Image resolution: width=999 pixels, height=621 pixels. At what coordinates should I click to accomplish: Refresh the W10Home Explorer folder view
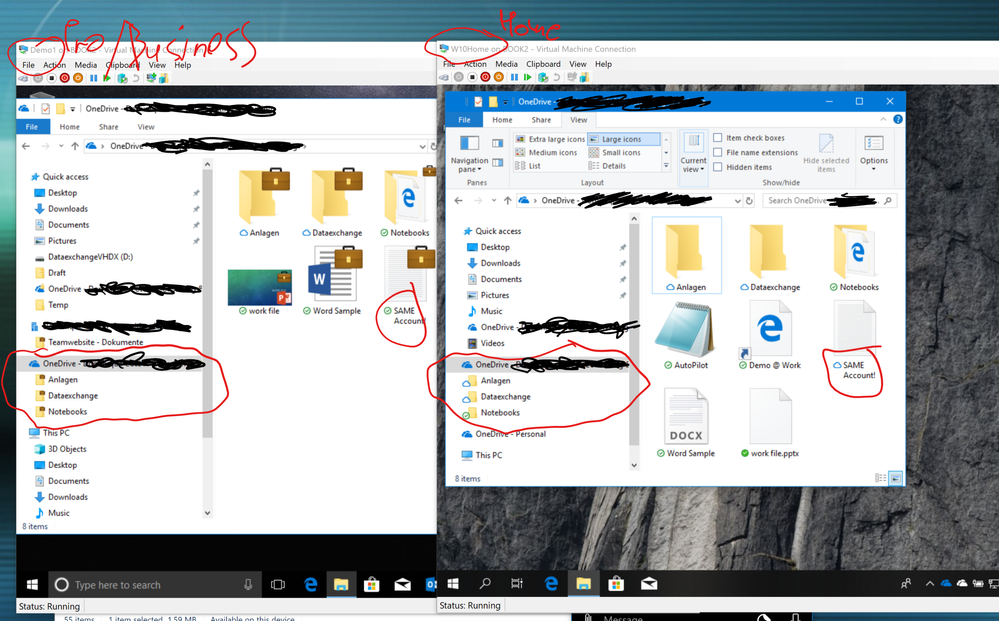pos(750,201)
